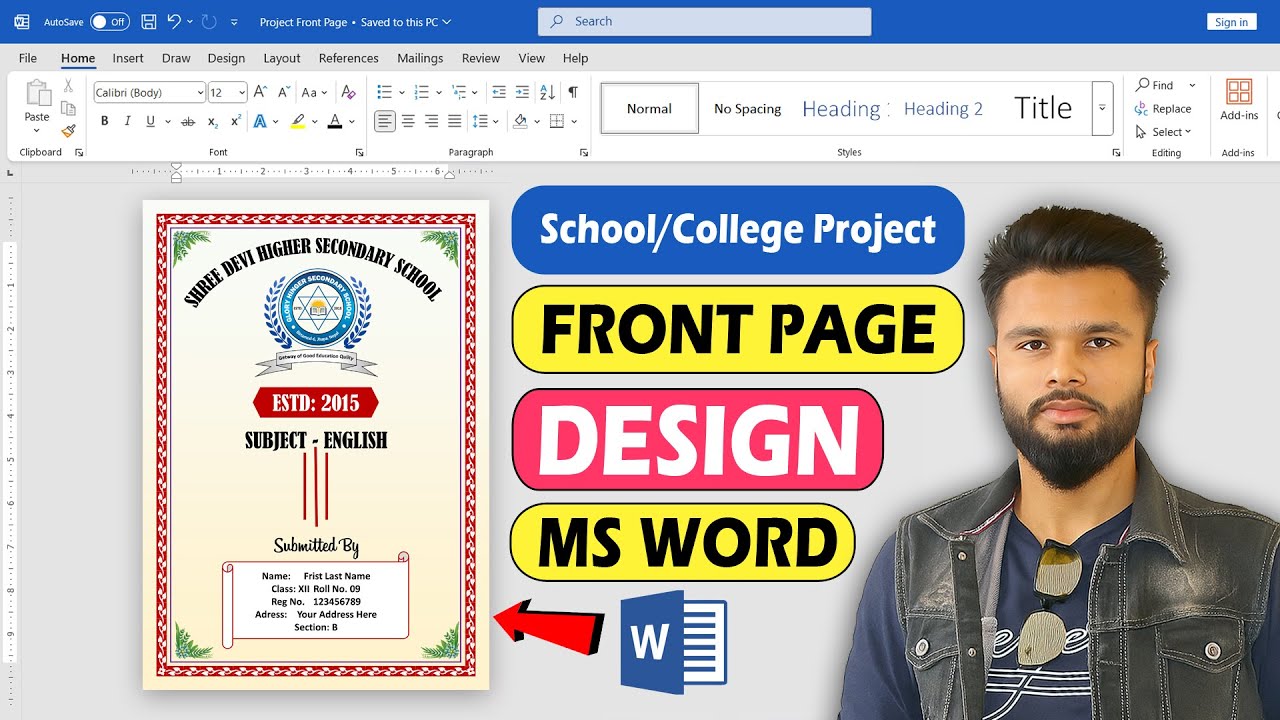The height and width of the screenshot is (720, 1280).
Task: Switch to the Layout tab
Action: (x=282, y=58)
